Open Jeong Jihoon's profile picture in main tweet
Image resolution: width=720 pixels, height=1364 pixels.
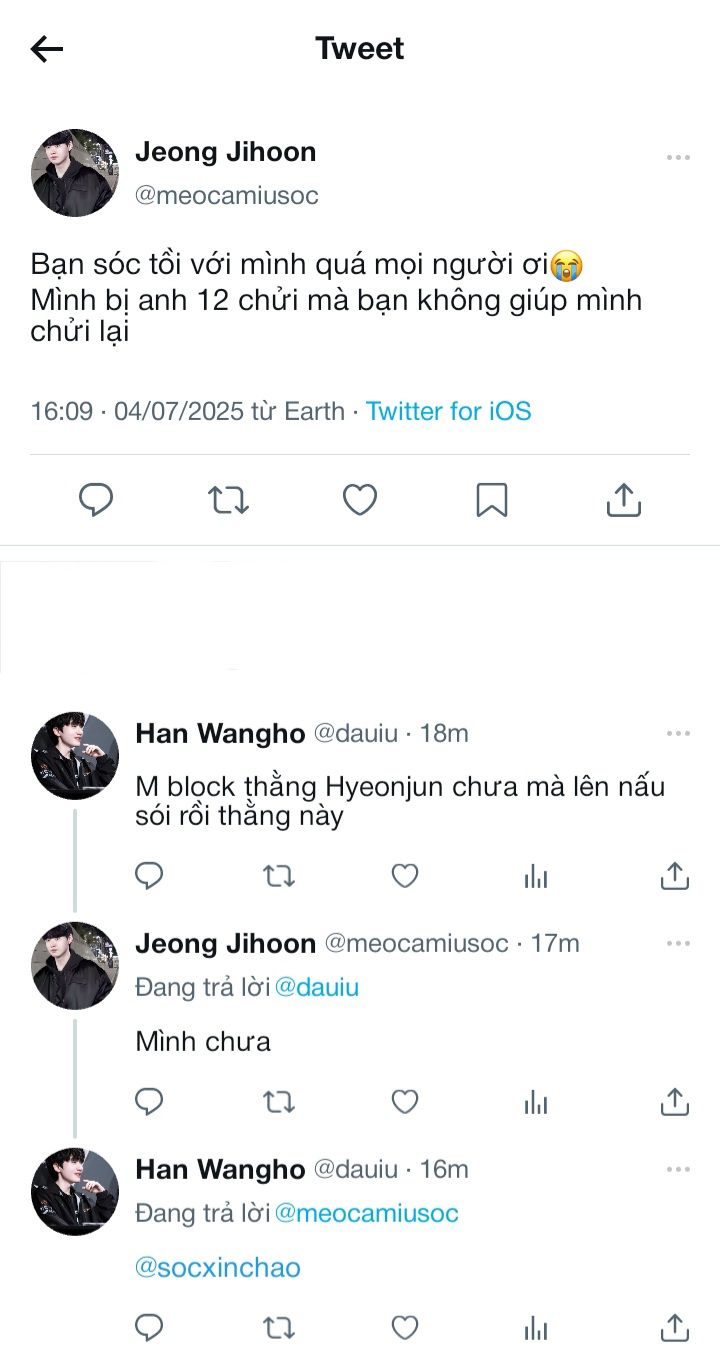click(75, 173)
